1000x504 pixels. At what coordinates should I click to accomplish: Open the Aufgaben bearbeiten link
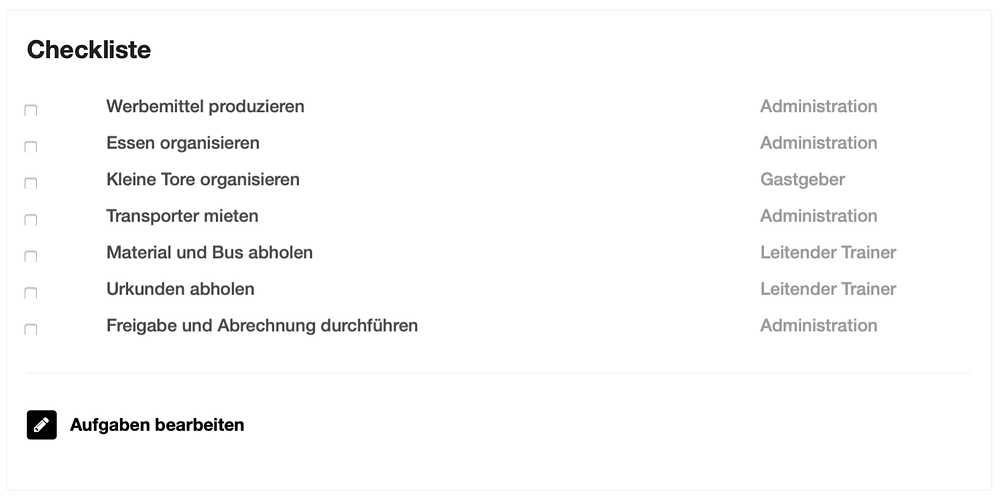tap(157, 425)
